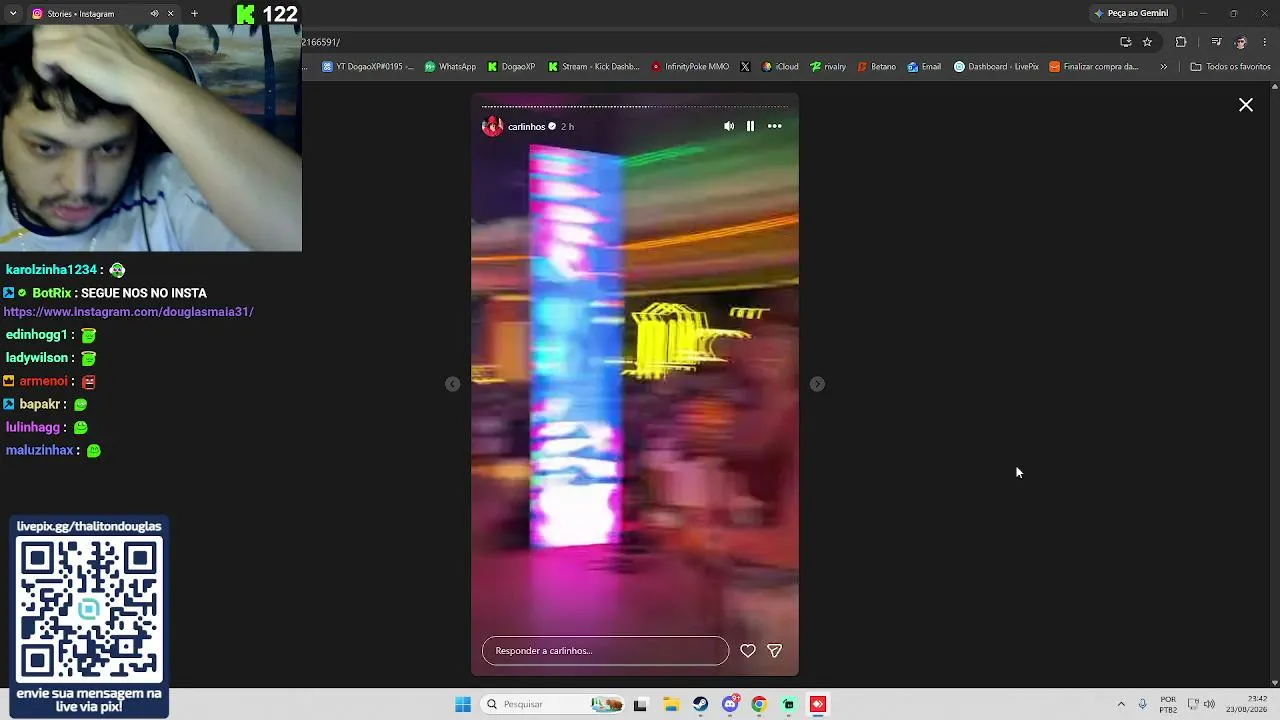Image resolution: width=1280 pixels, height=720 pixels.
Task: Open the rivalry bookmark
Action: pos(828,67)
